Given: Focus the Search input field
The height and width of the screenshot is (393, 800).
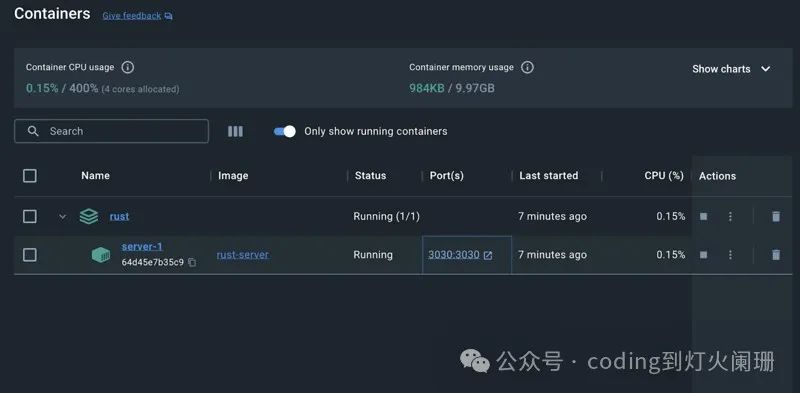Looking at the screenshot, I should click(x=111, y=131).
